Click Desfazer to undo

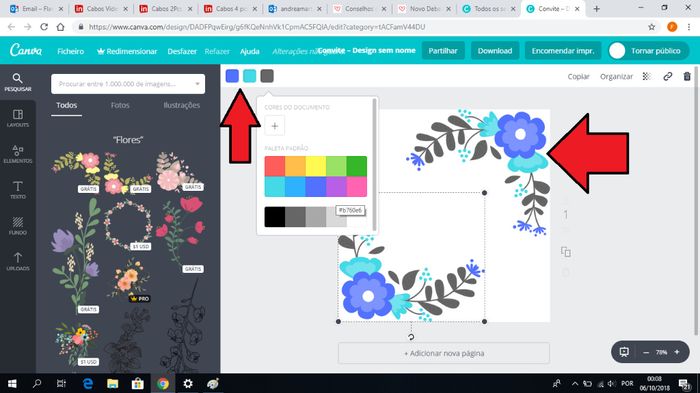[182, 51]
